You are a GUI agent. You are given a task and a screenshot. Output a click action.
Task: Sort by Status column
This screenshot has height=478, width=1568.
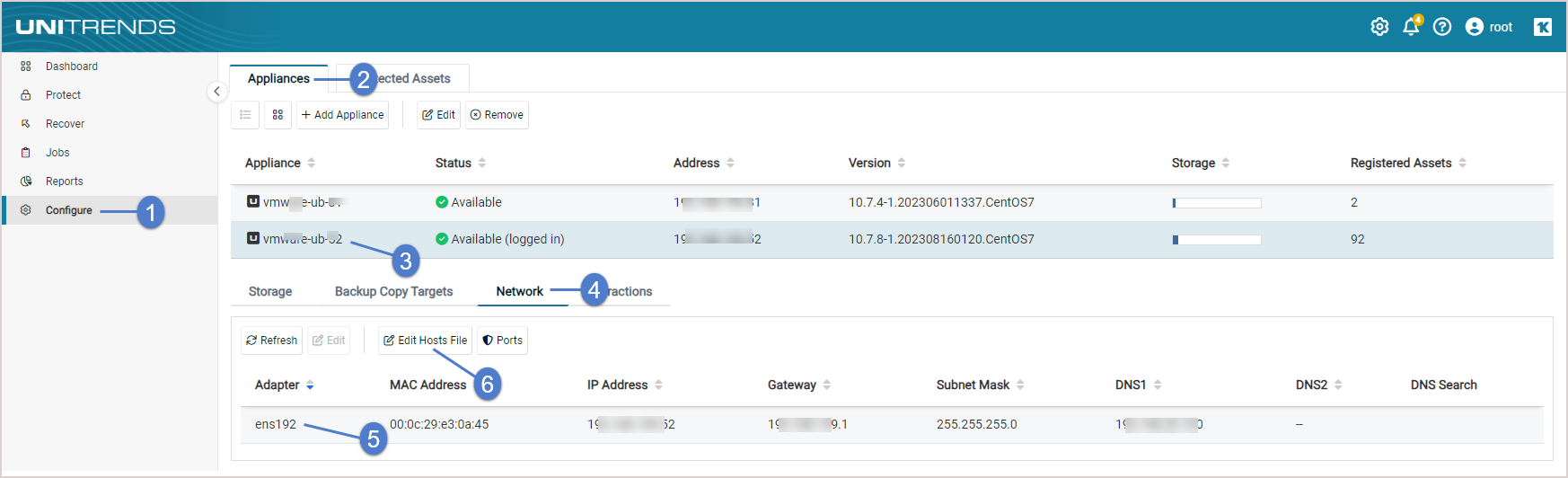[461, 163]
